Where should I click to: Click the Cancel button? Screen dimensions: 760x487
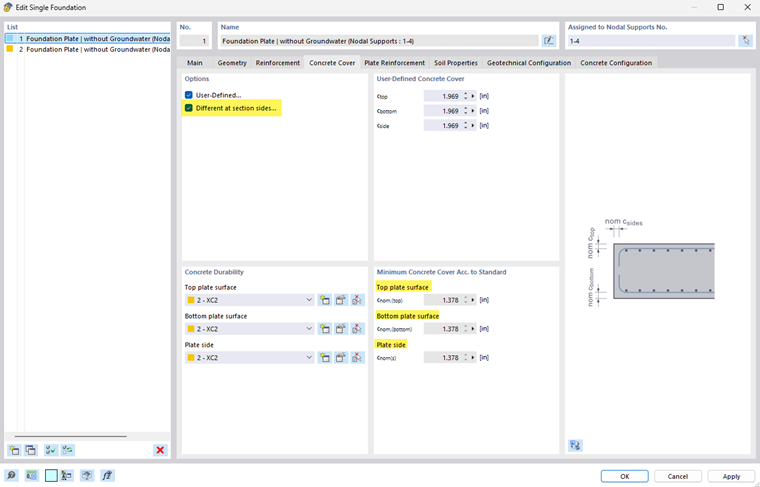tap(678, 476)
